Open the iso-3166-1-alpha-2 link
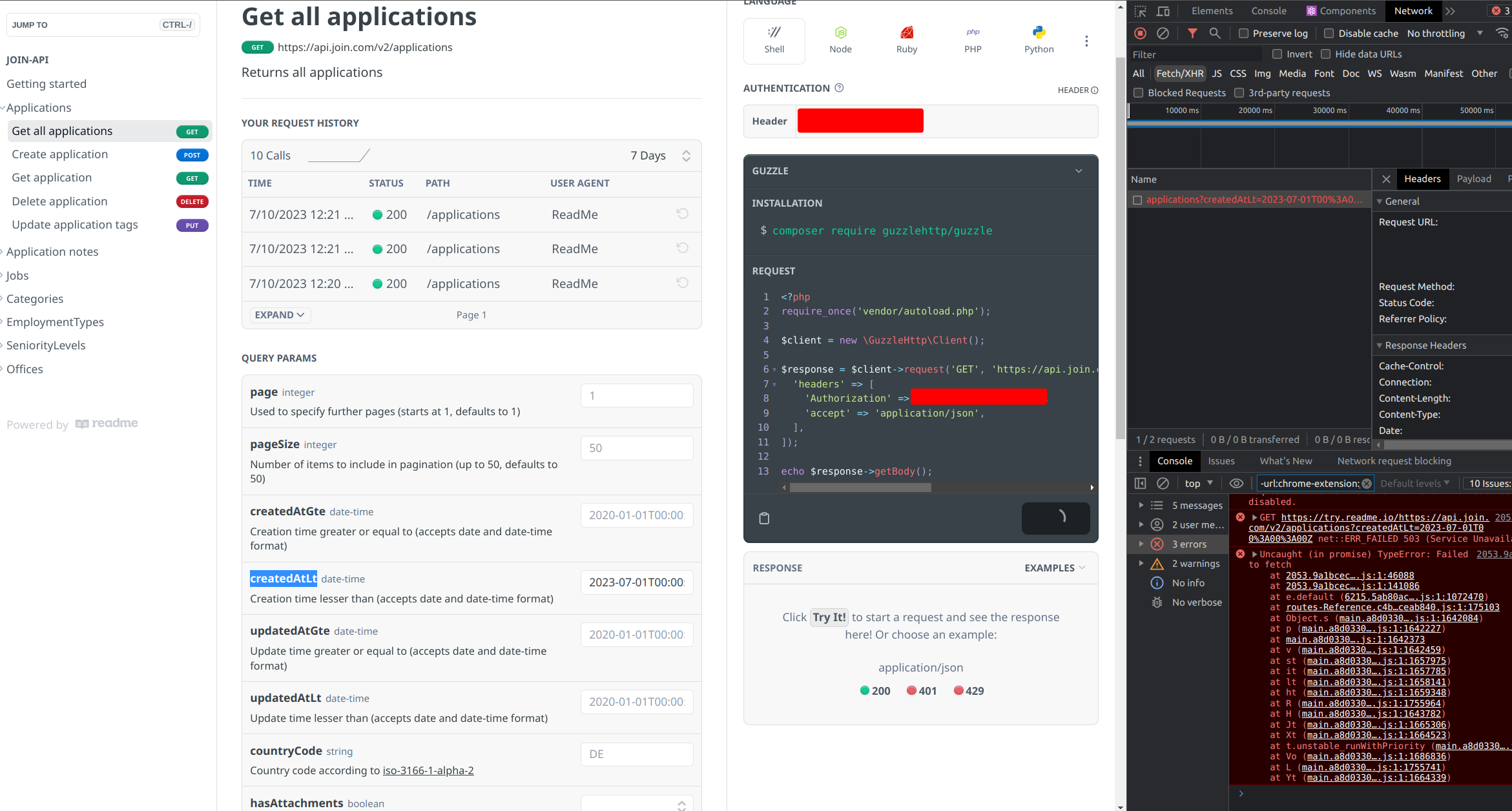This screenshot has width=1512, height=811. click(428, 770)
